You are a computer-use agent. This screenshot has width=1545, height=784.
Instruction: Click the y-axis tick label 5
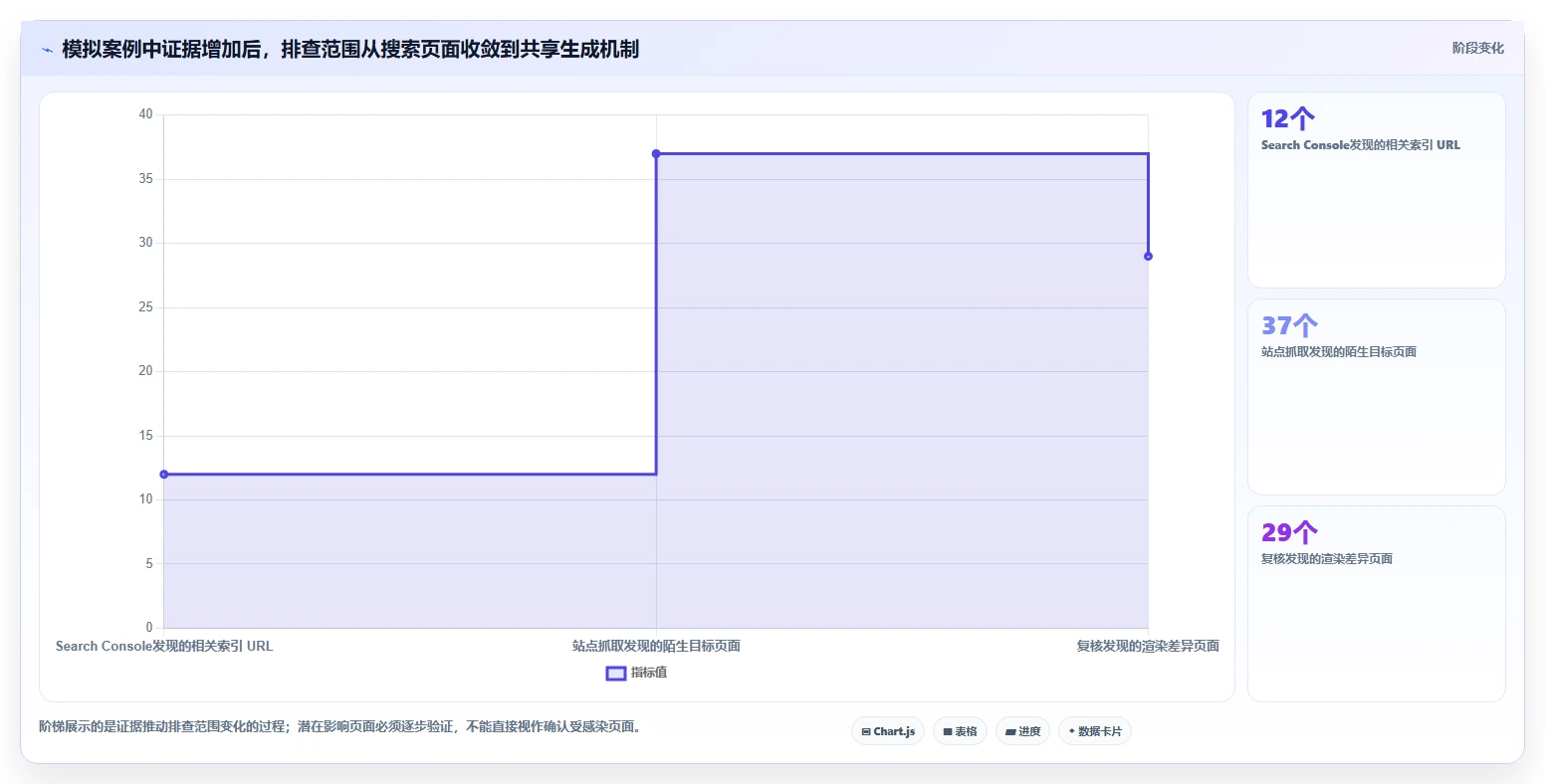pyautogui.click(x=149, y=564)
